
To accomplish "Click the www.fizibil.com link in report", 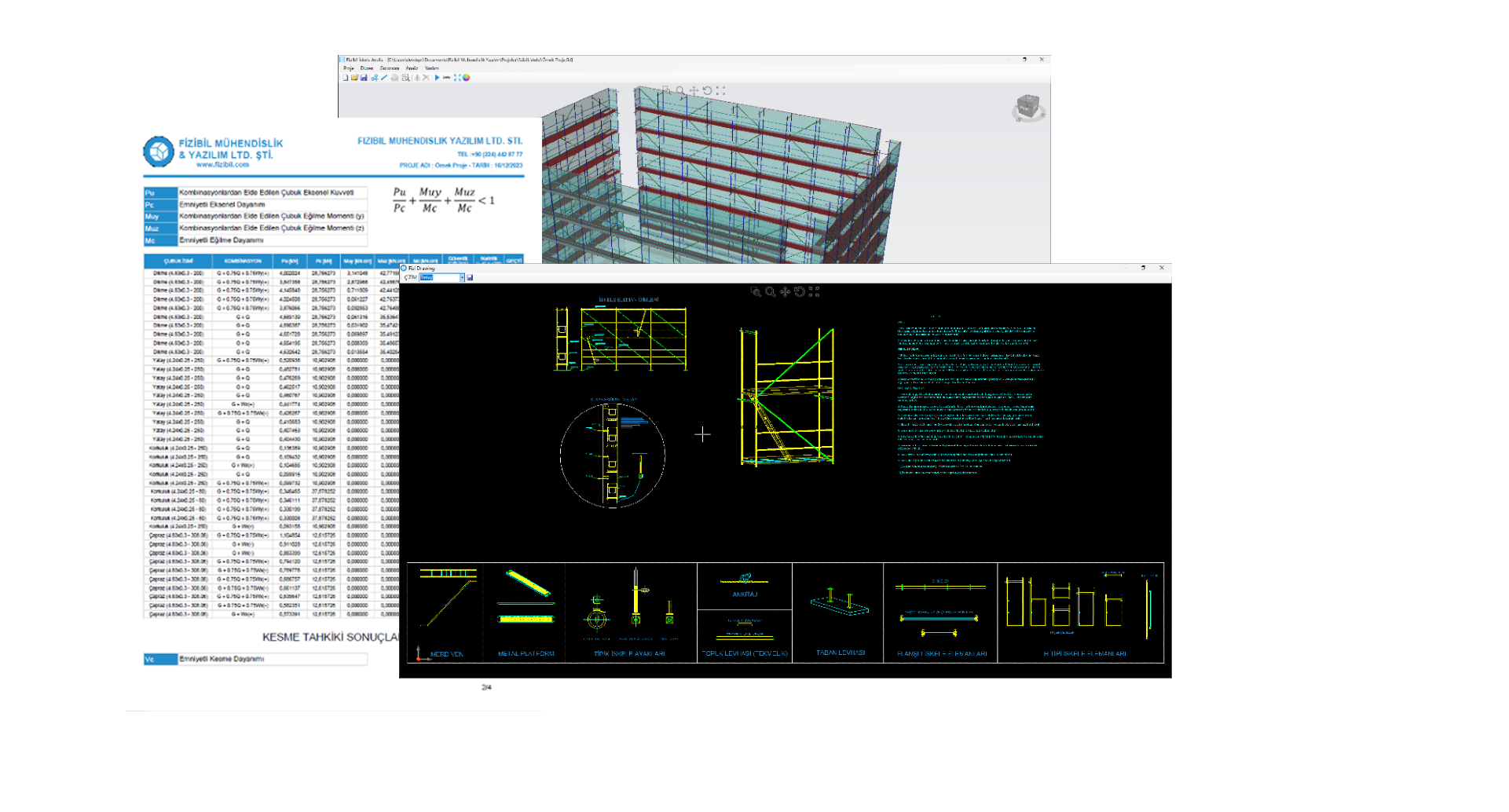I will tap(222, 165).
